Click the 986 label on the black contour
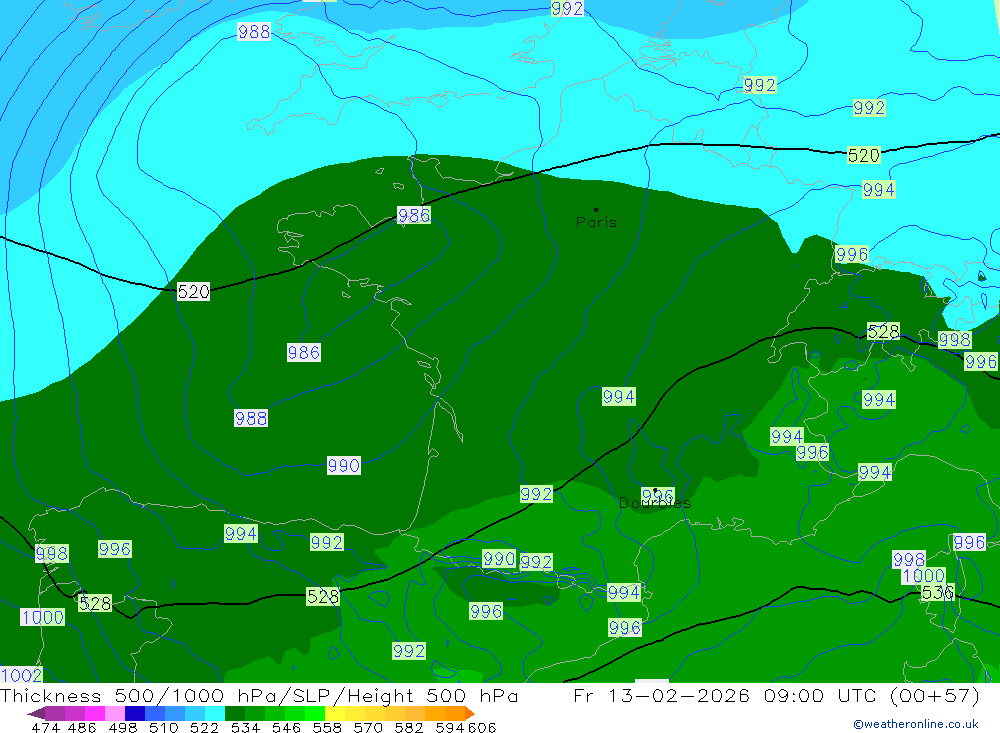This screenshot has height=733, width=1000. (414, 215)
